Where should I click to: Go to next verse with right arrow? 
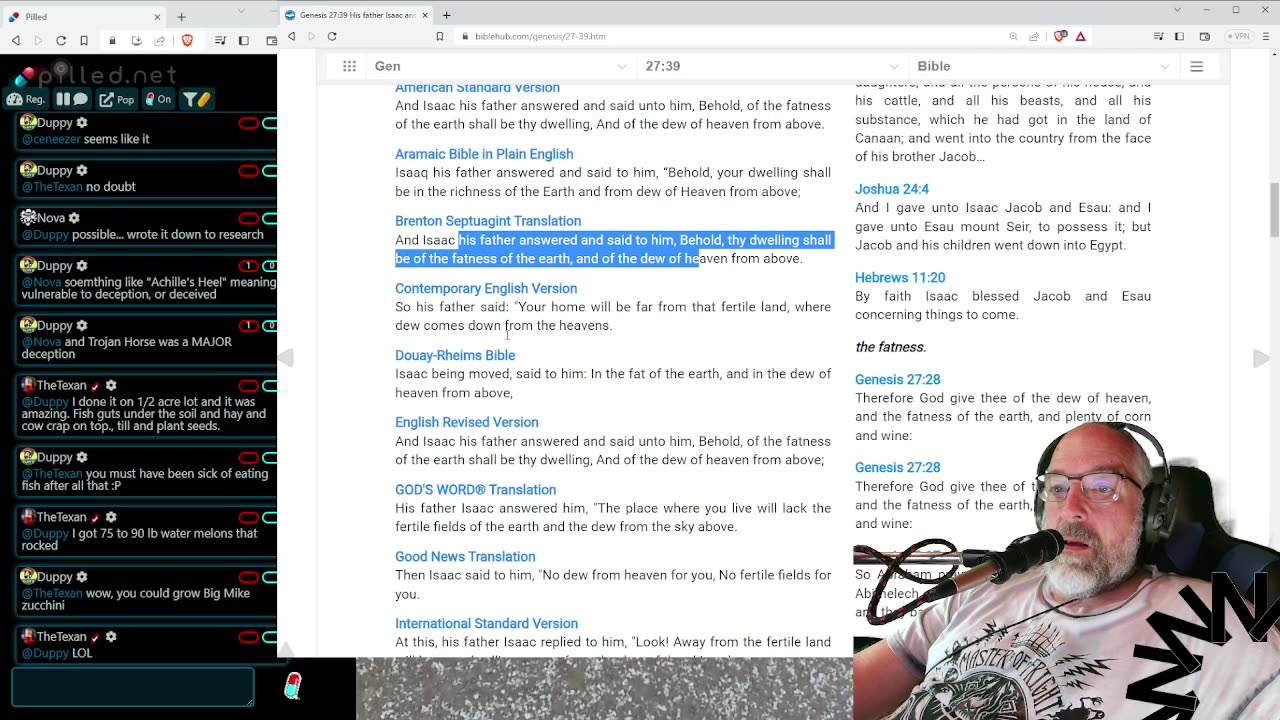1261,359
